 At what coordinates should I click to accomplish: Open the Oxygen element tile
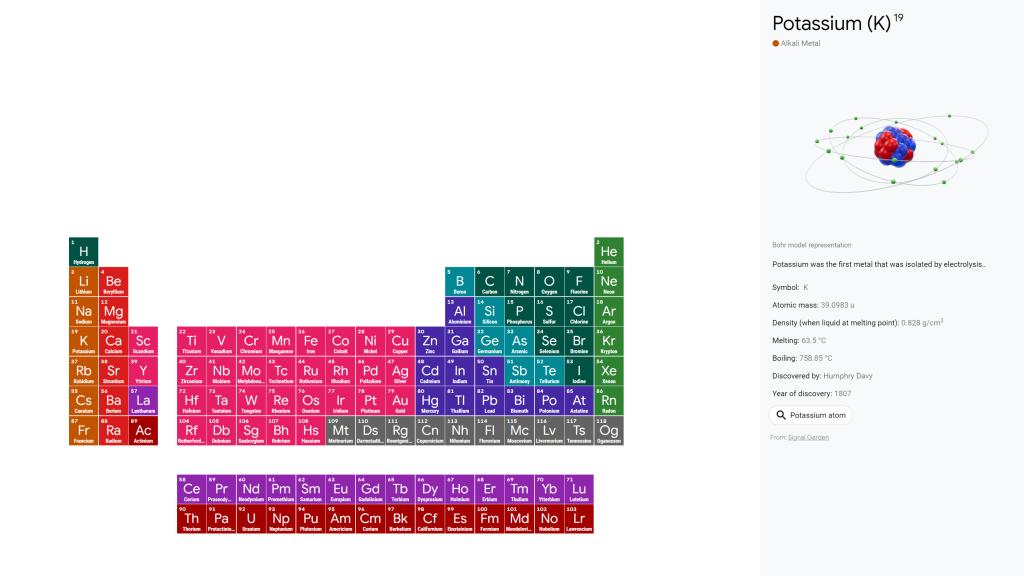pos(549,282)
